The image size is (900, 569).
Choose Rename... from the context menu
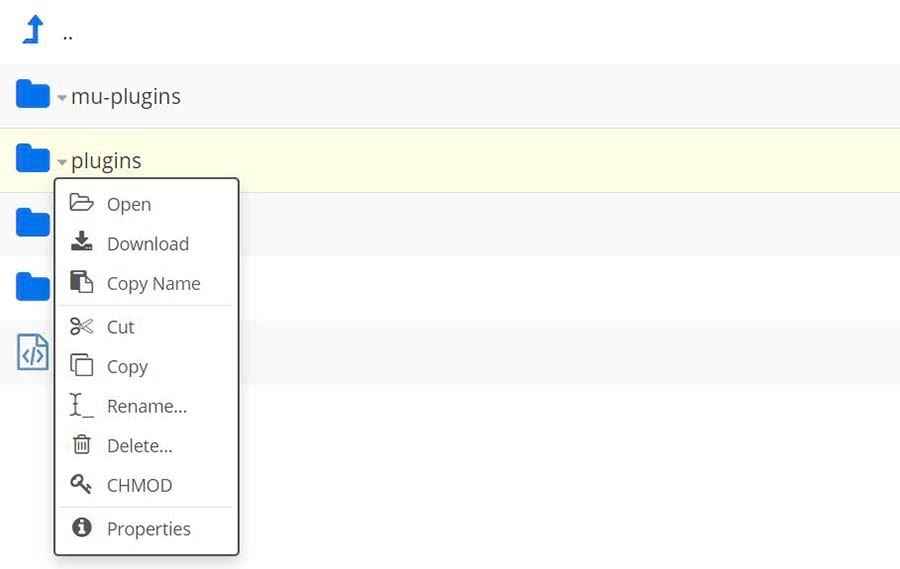click(146, 406)
